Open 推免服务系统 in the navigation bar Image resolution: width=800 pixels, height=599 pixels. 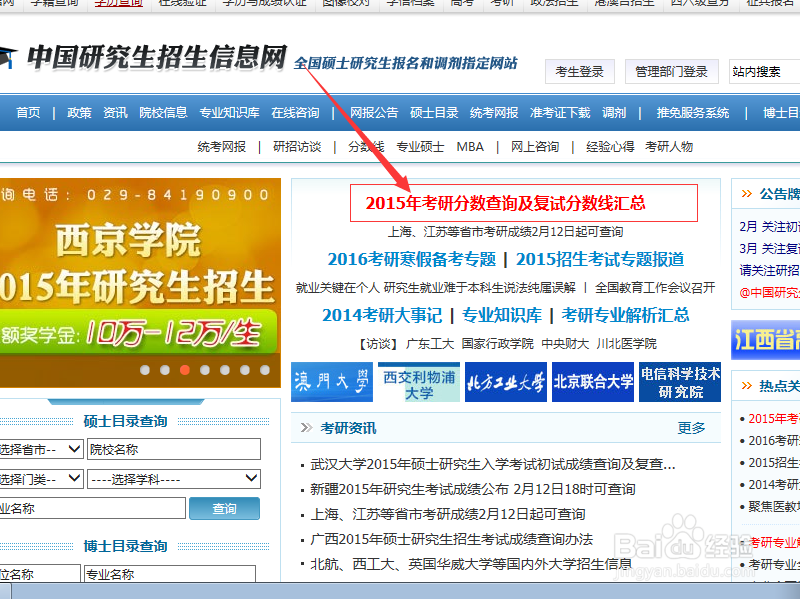point(693,112)
